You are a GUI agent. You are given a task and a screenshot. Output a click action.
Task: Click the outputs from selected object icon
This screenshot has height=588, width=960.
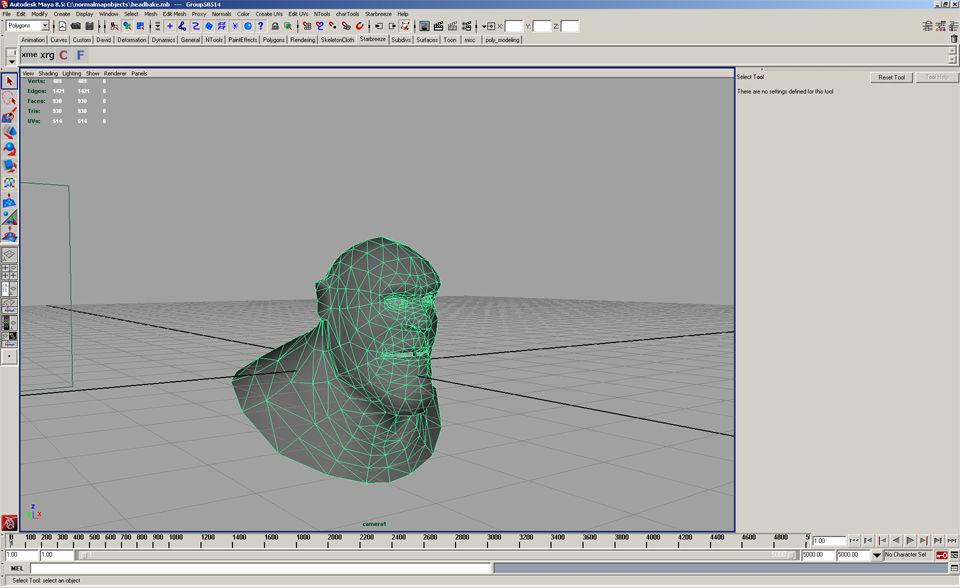[x=392, y=26]
